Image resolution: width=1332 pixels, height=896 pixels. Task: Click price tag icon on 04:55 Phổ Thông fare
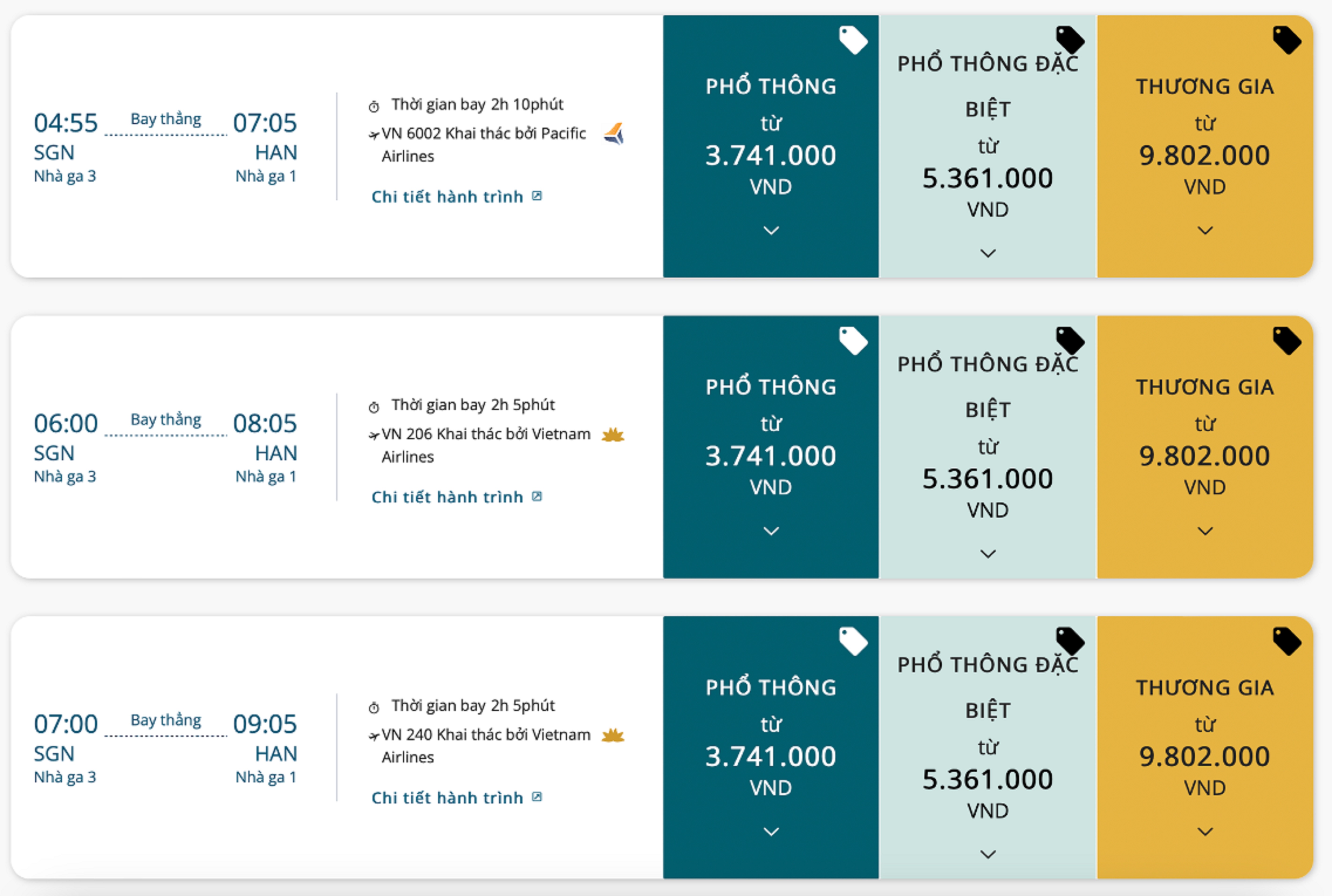[x=853, y=40]
